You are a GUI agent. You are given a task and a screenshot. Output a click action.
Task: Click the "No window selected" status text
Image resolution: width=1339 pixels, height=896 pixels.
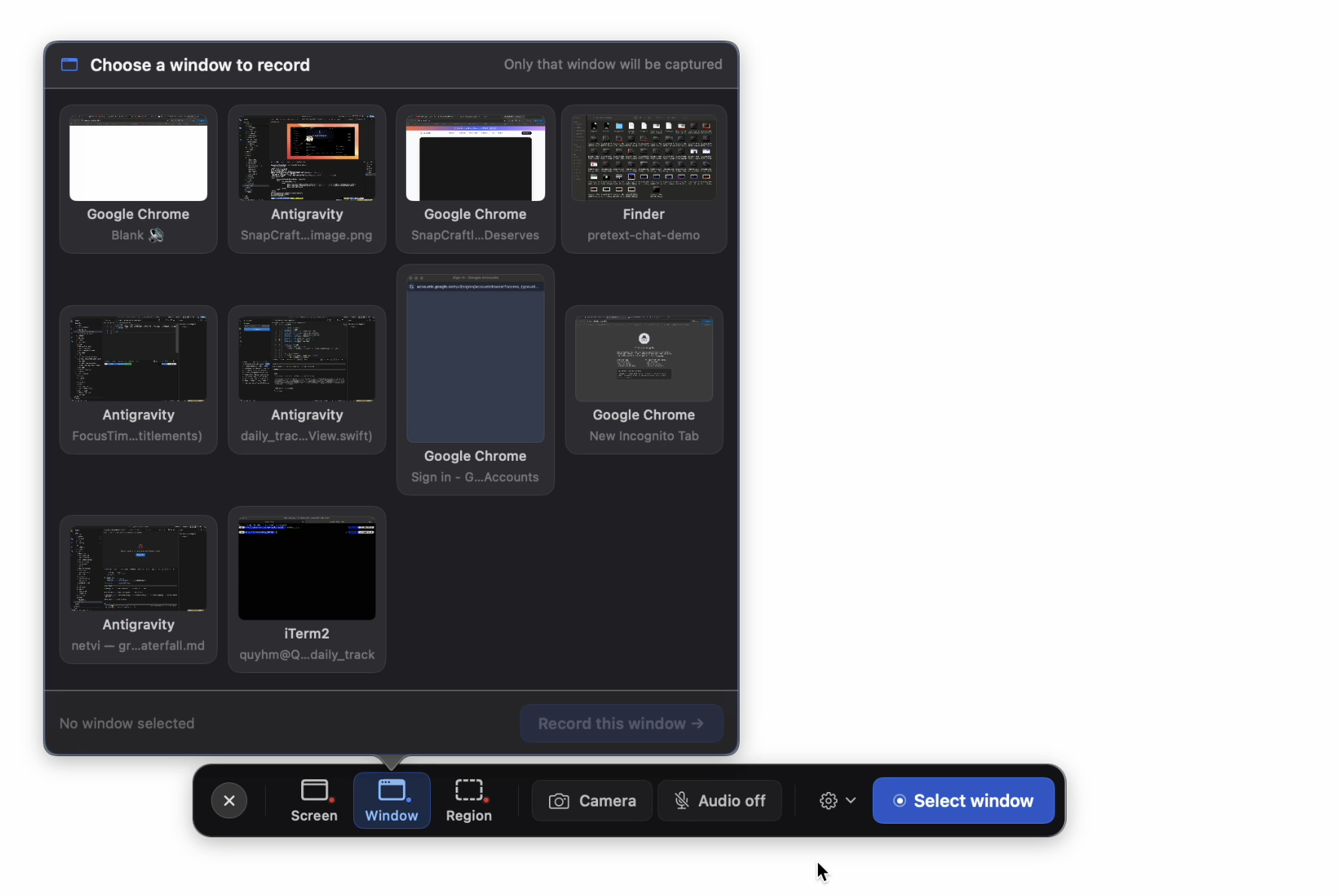click(127, 724)
